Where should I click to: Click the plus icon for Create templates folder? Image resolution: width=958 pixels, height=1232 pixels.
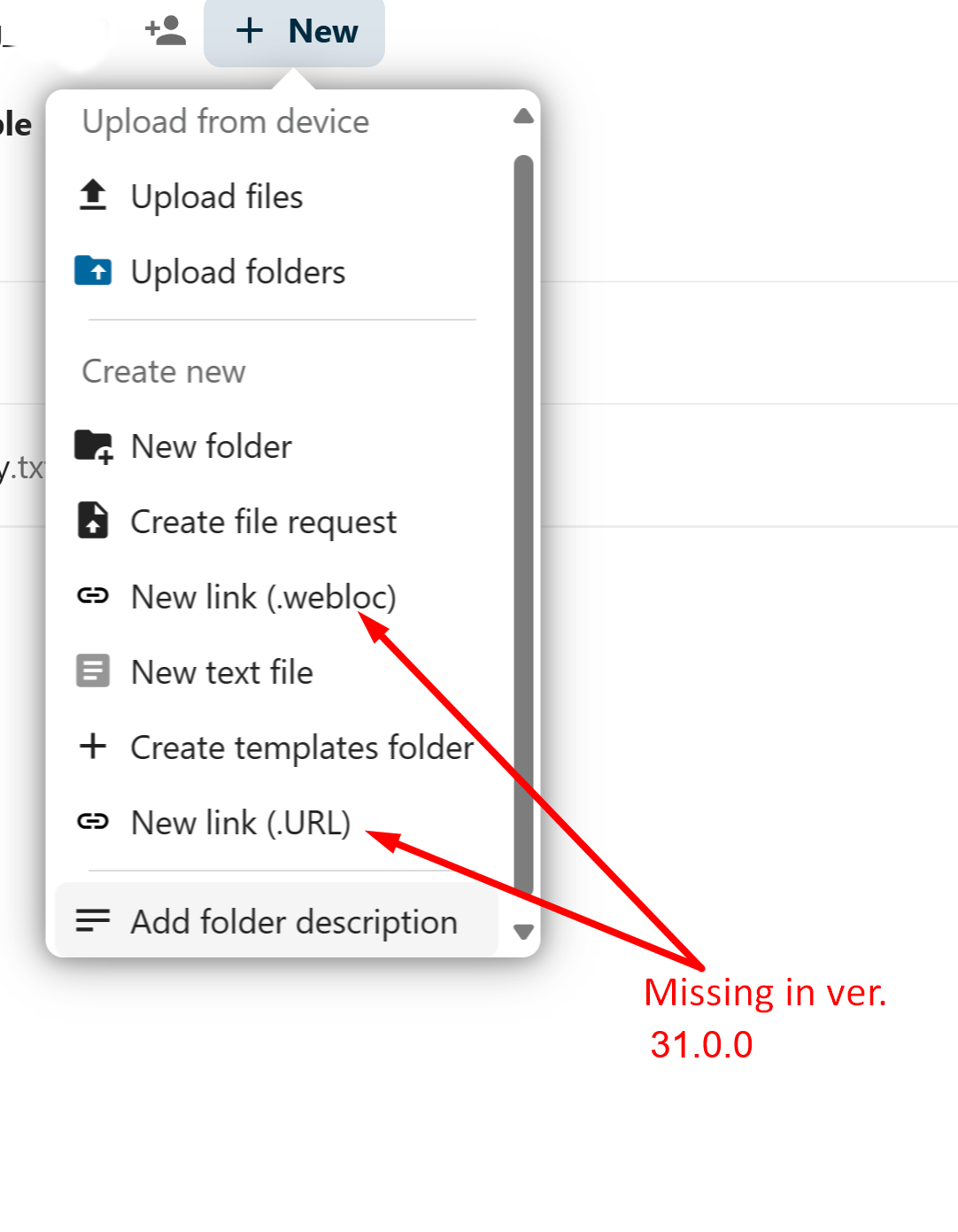pos(93,747)
